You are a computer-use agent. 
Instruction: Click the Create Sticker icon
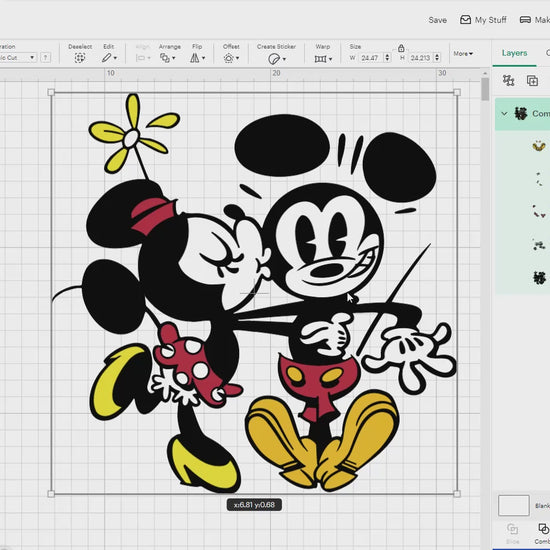(x=274, y=59)
